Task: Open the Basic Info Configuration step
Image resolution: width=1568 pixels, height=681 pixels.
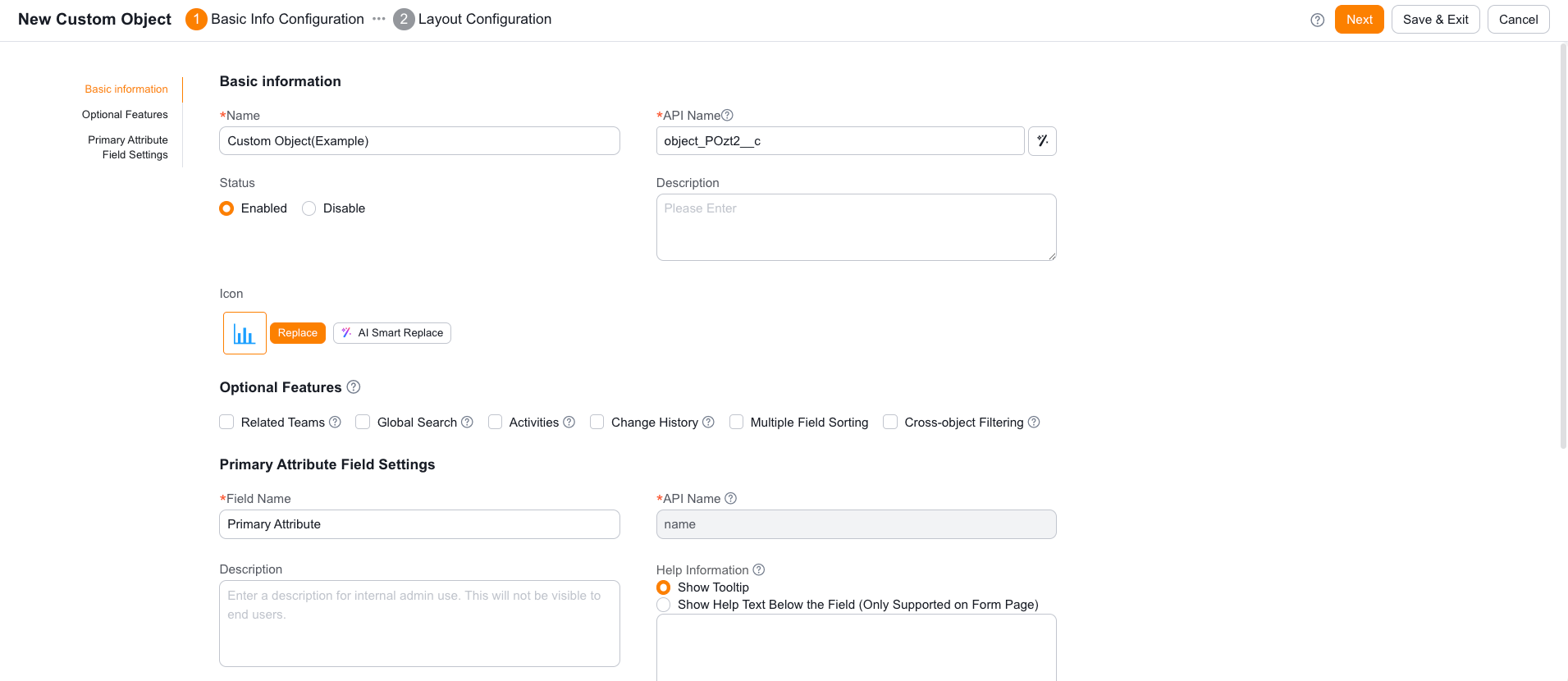Action: 275,19
